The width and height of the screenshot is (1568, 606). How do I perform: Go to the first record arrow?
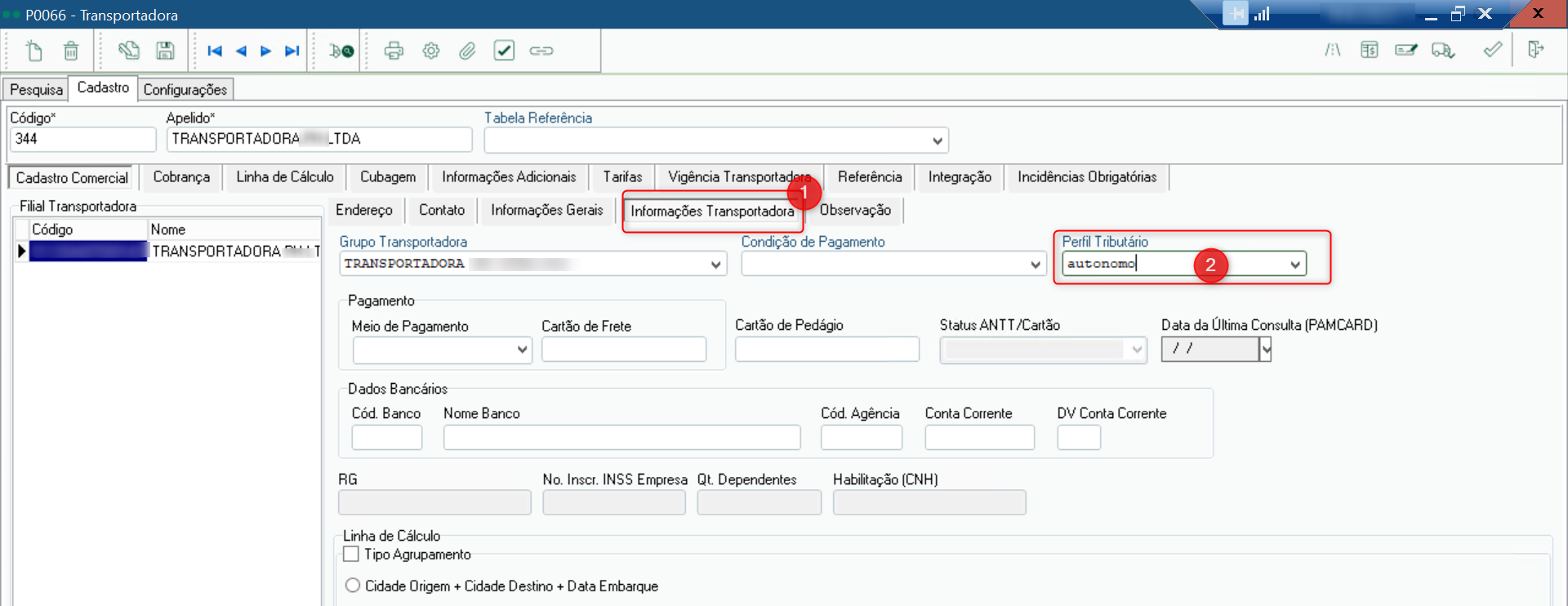click(x=215, y=51)
